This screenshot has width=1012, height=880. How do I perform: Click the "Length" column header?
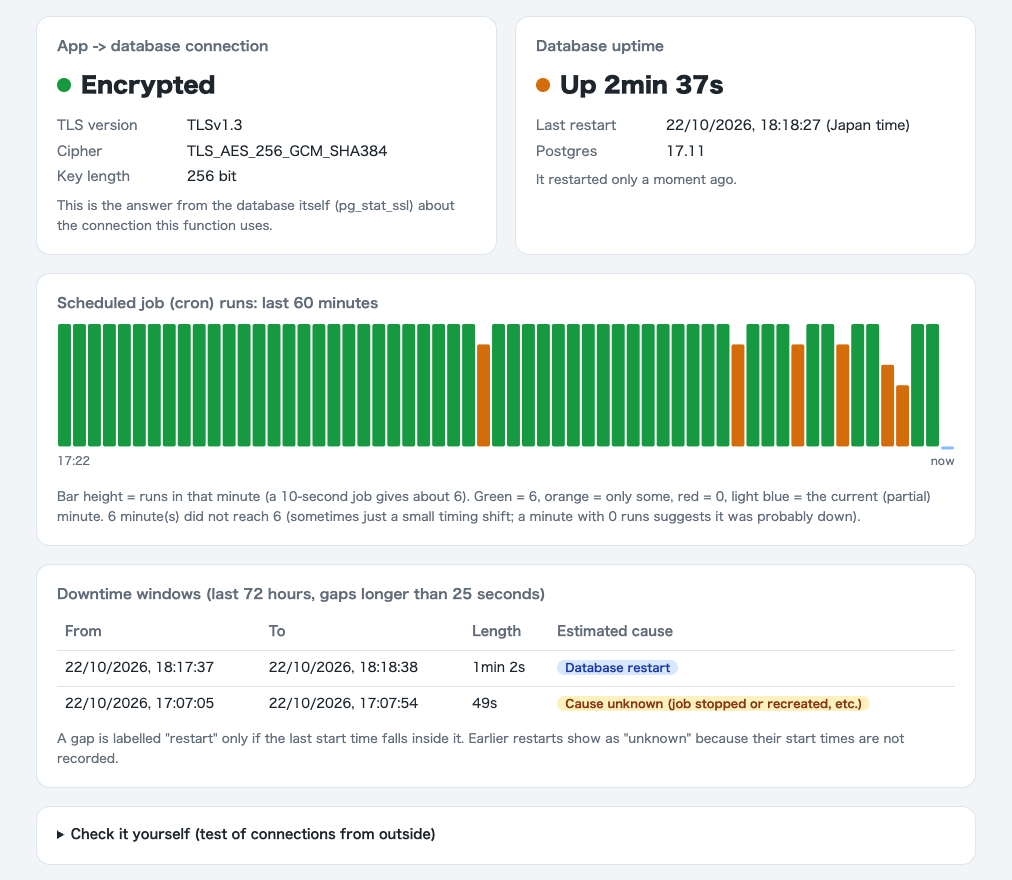click(x=496, y=631)
